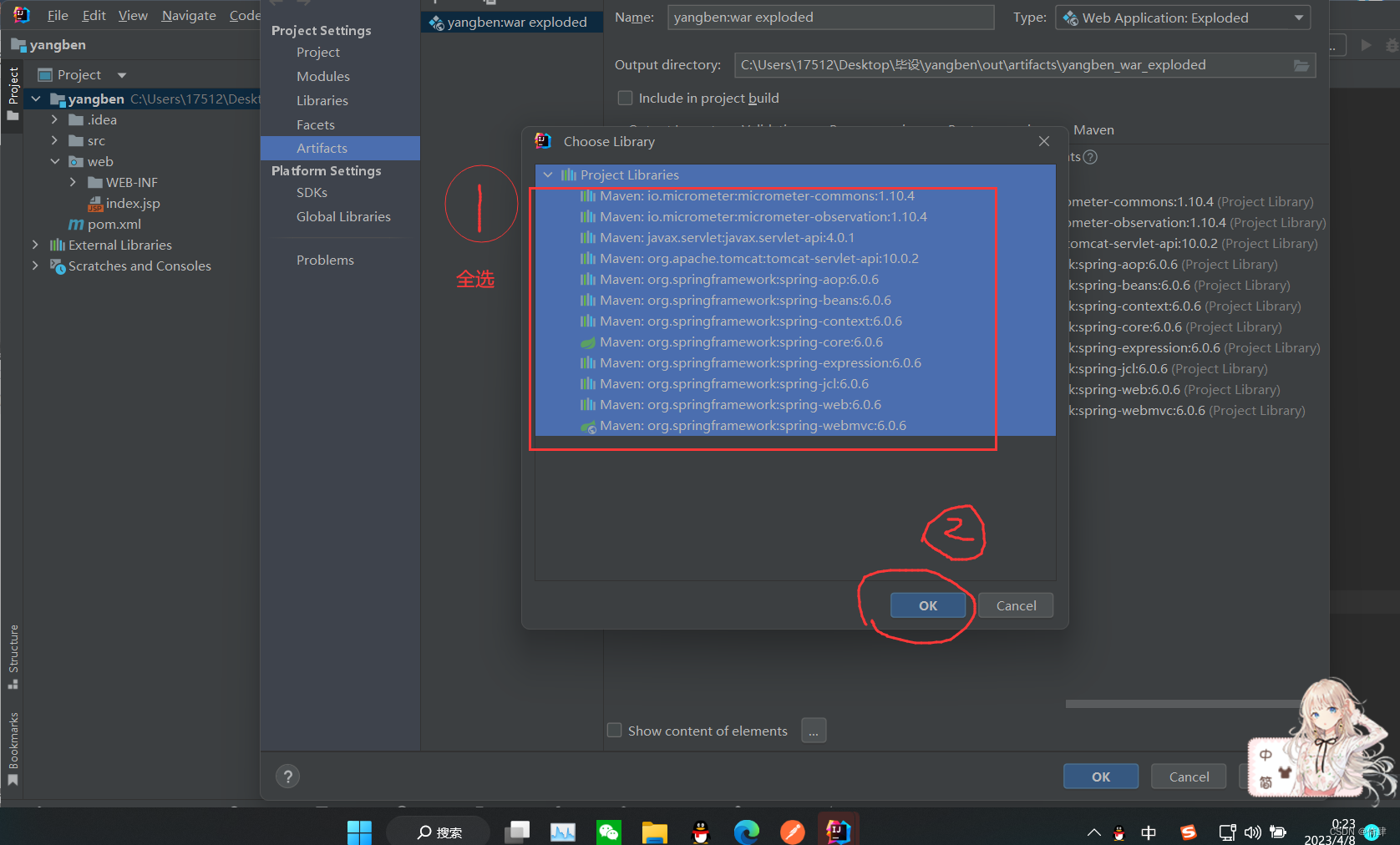This screenshot has height=845, width=1400.
Task: Select spring-jcl:6.0.6 library row
Action: point(795,383)
